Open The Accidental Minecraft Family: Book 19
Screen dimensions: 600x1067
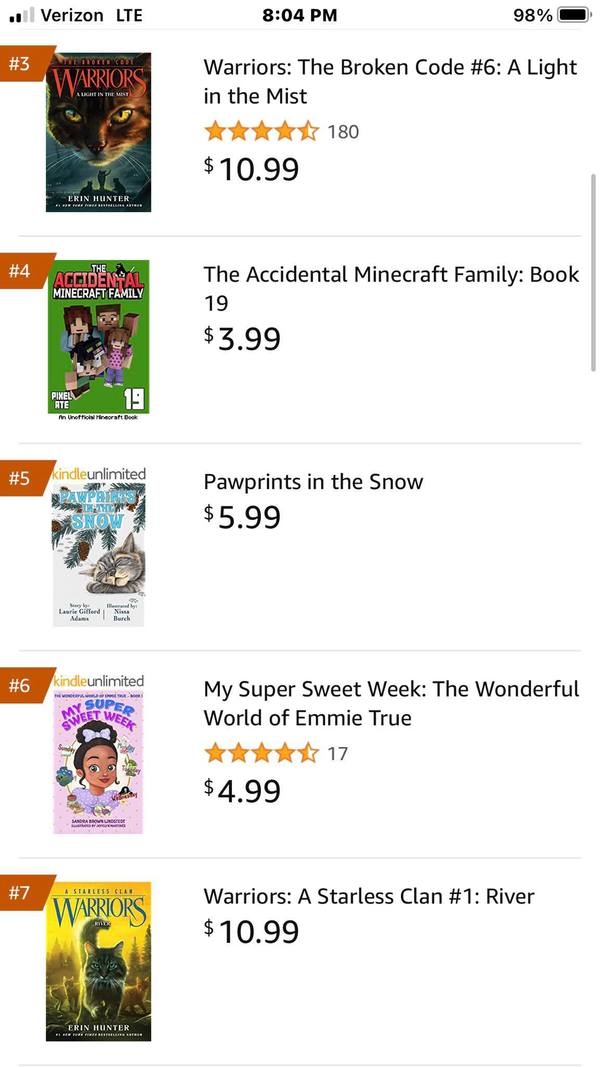point(390,288)
